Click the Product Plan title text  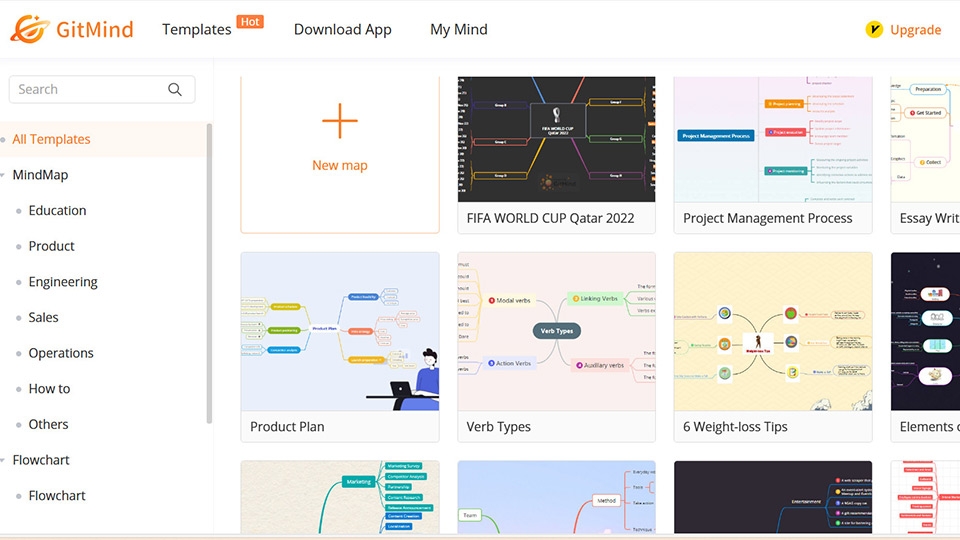point(287,427)
